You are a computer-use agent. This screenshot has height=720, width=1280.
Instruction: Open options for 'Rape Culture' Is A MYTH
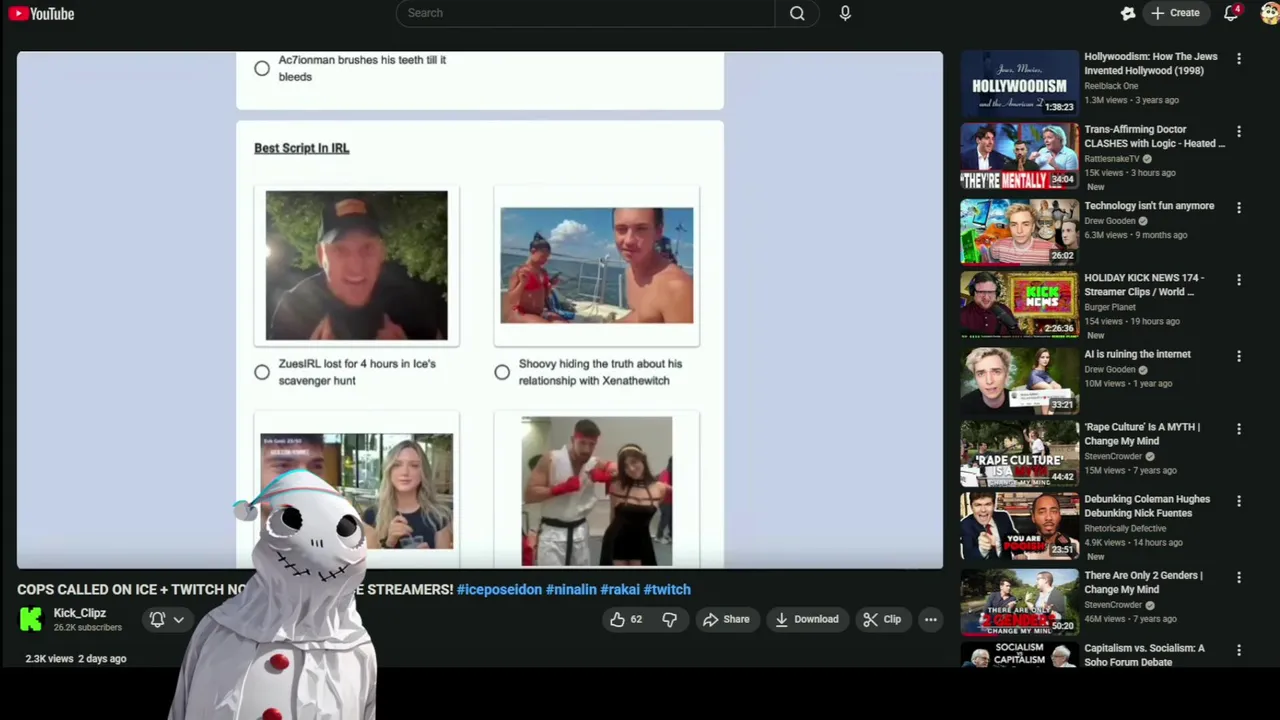coord(1239,428)
